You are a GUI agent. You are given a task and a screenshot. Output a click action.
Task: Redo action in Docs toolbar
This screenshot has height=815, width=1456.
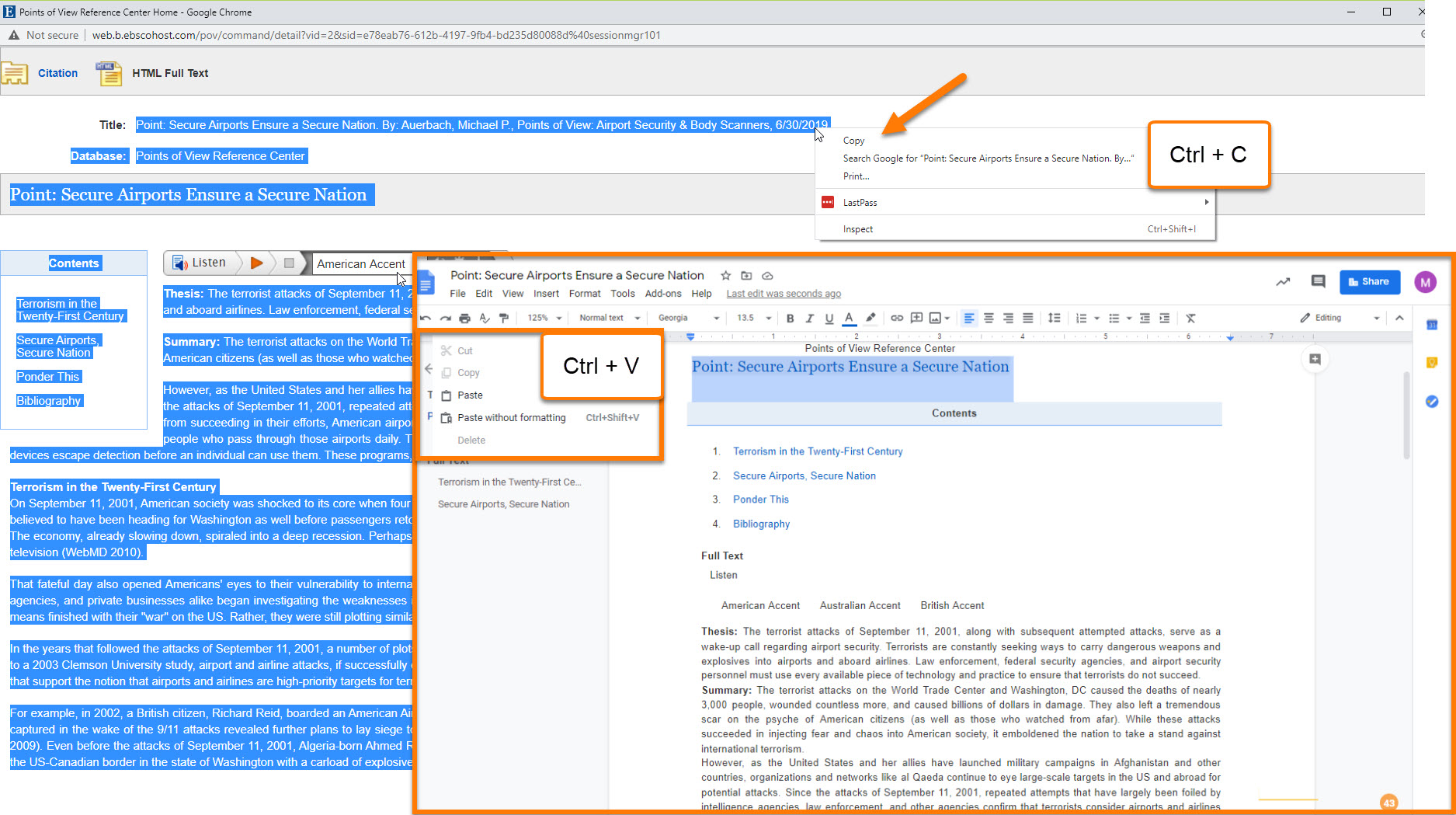point(445,318)
